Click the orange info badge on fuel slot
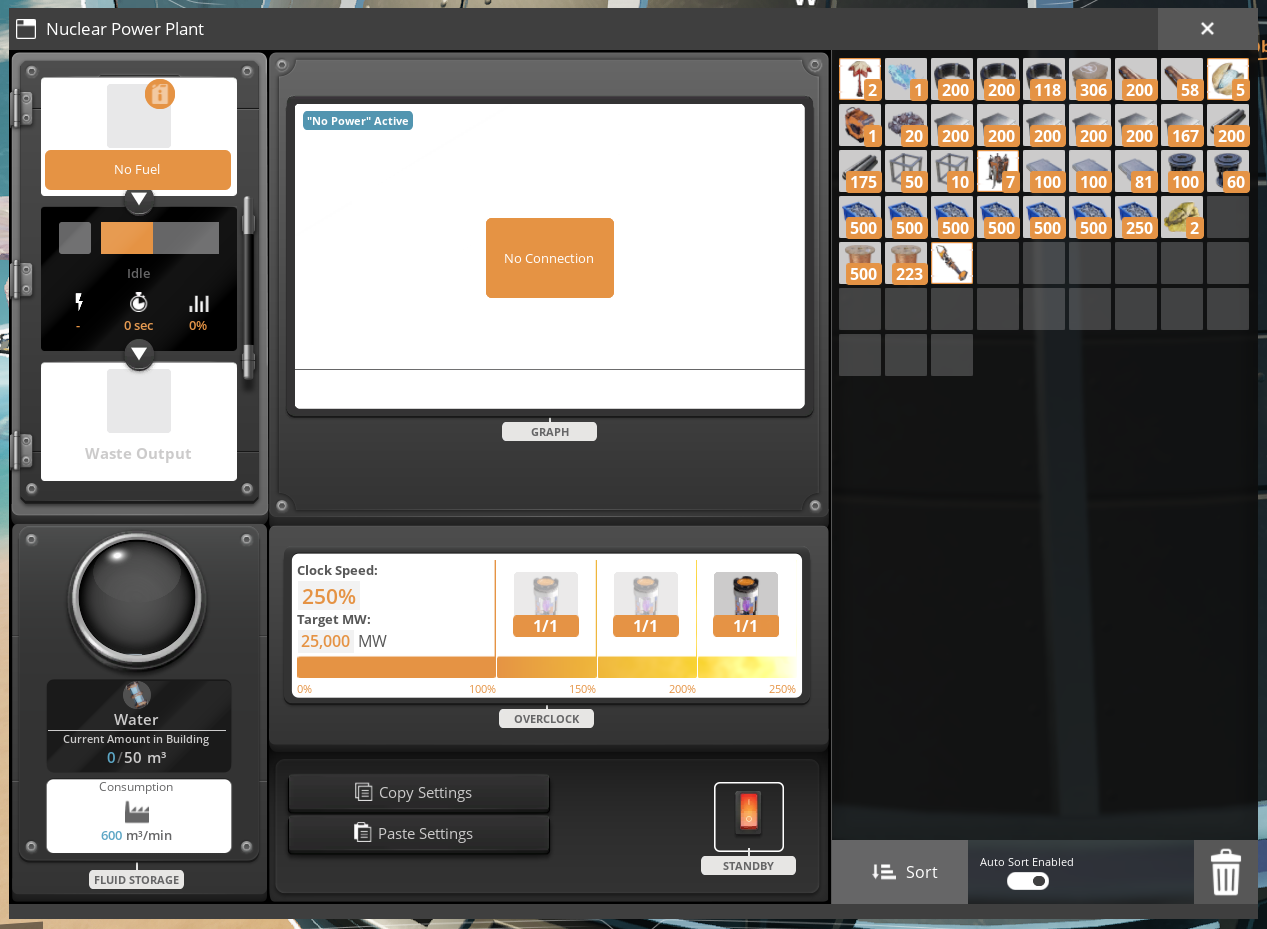The image size is (1267, 929). click(x=160, y=94)
